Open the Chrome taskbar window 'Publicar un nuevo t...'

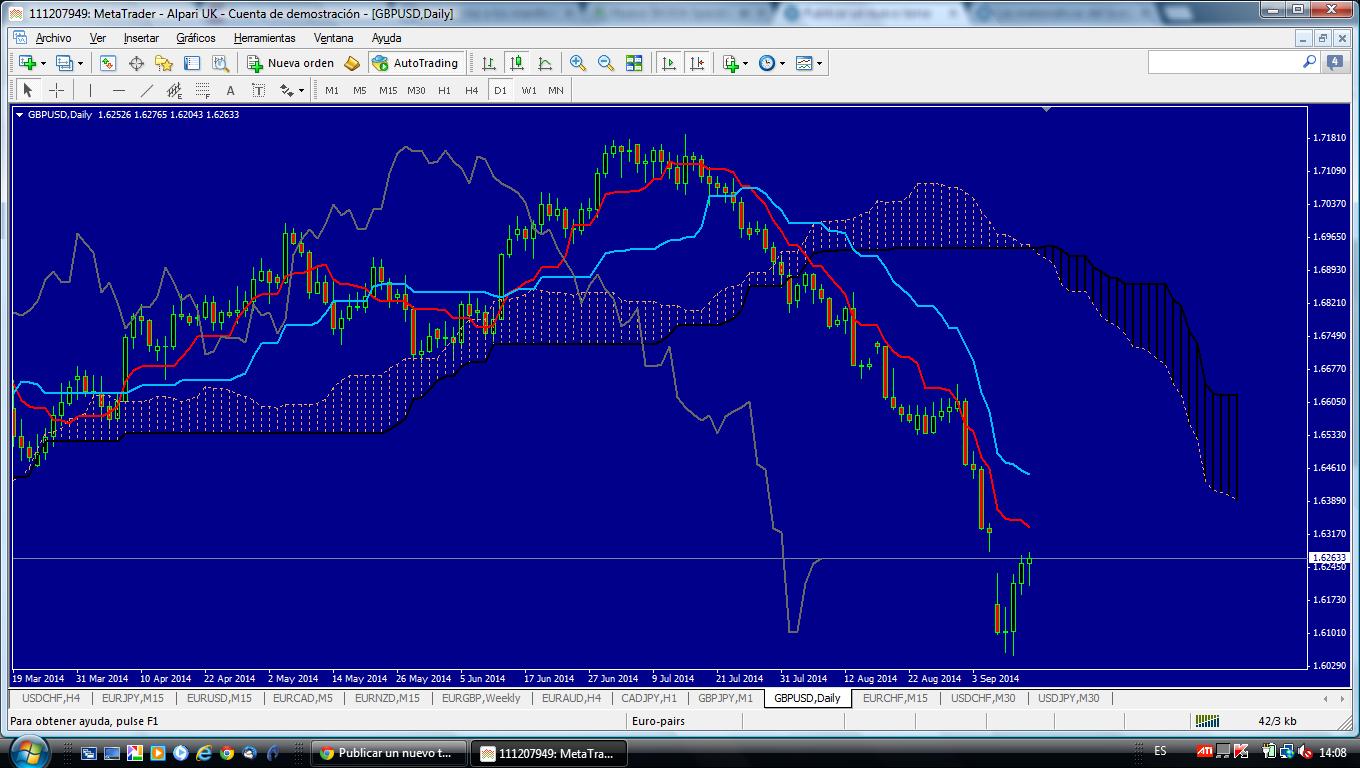click(x=387, y=753)
